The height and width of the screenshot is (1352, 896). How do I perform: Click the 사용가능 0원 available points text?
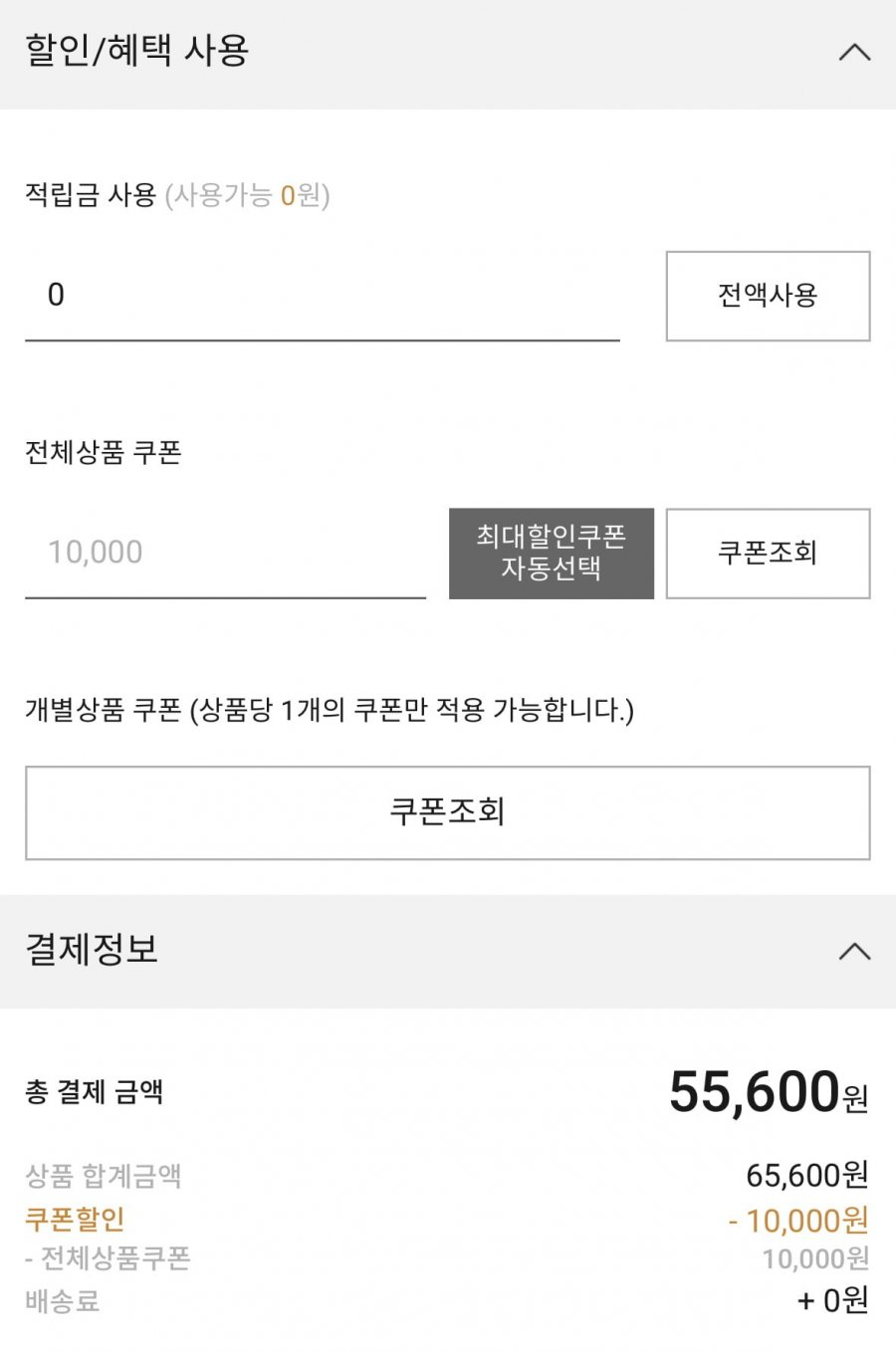point(248,195)
